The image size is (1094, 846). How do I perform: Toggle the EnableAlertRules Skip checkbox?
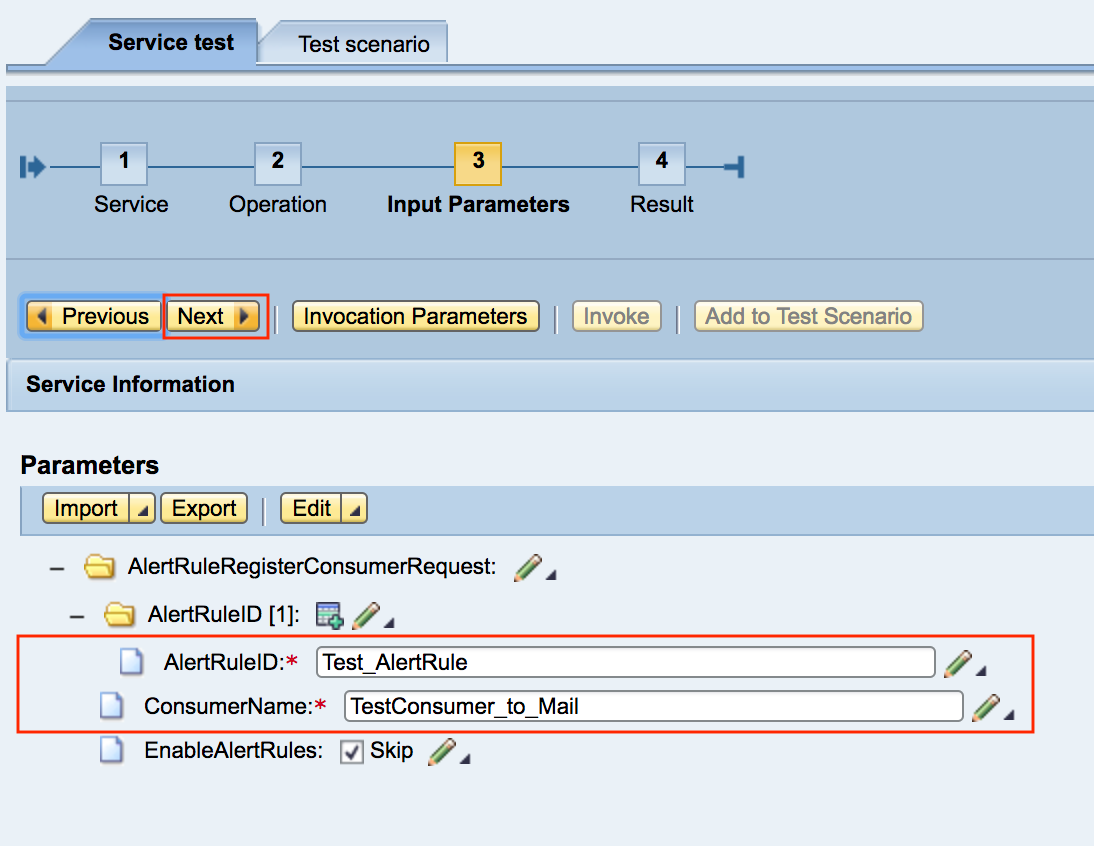click(352, 752)
